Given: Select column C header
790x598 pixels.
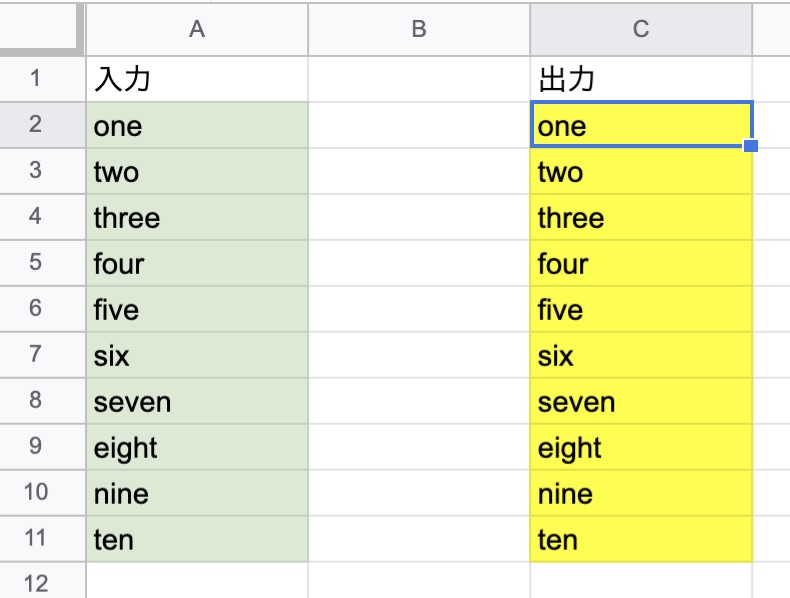Looking at the screenshot, I should pyautogui.click(x=641, y=29).
